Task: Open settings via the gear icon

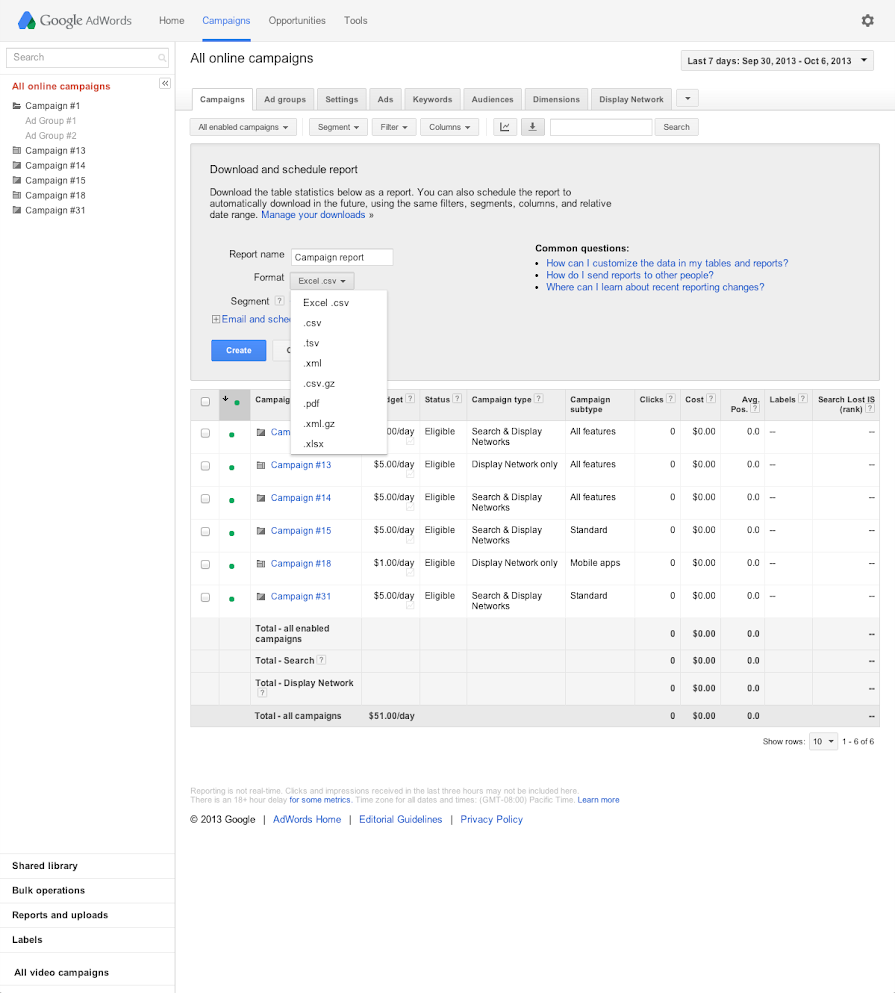Action: [x=866, y=20]
